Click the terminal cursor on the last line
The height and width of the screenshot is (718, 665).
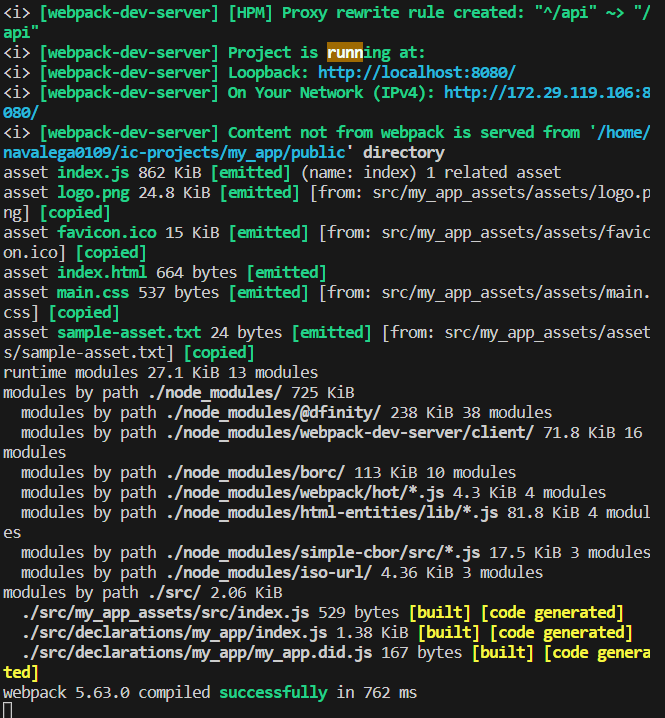pyautogui.click(x=8, y=710)
